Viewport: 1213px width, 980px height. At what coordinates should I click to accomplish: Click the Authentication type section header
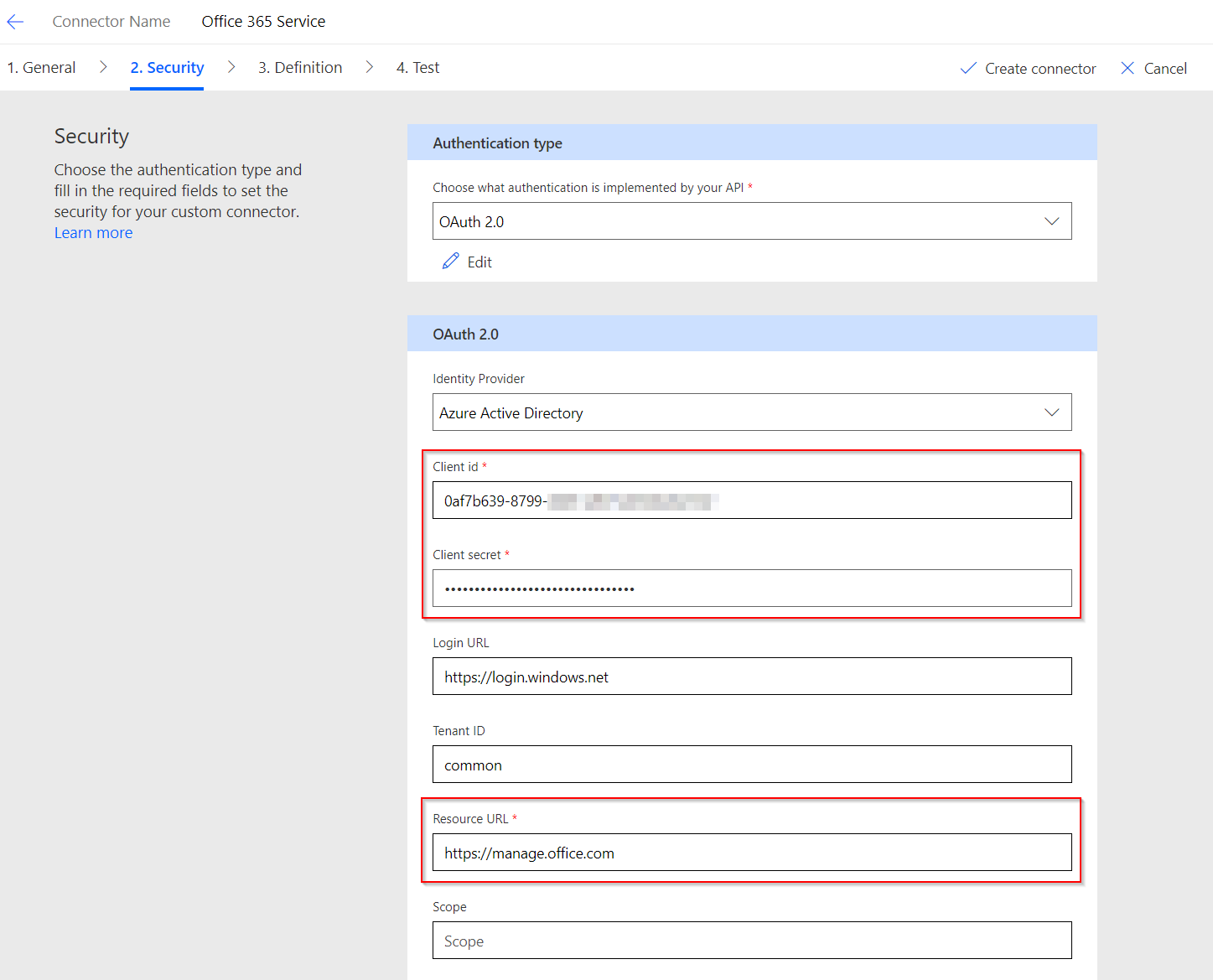[752, 143]
